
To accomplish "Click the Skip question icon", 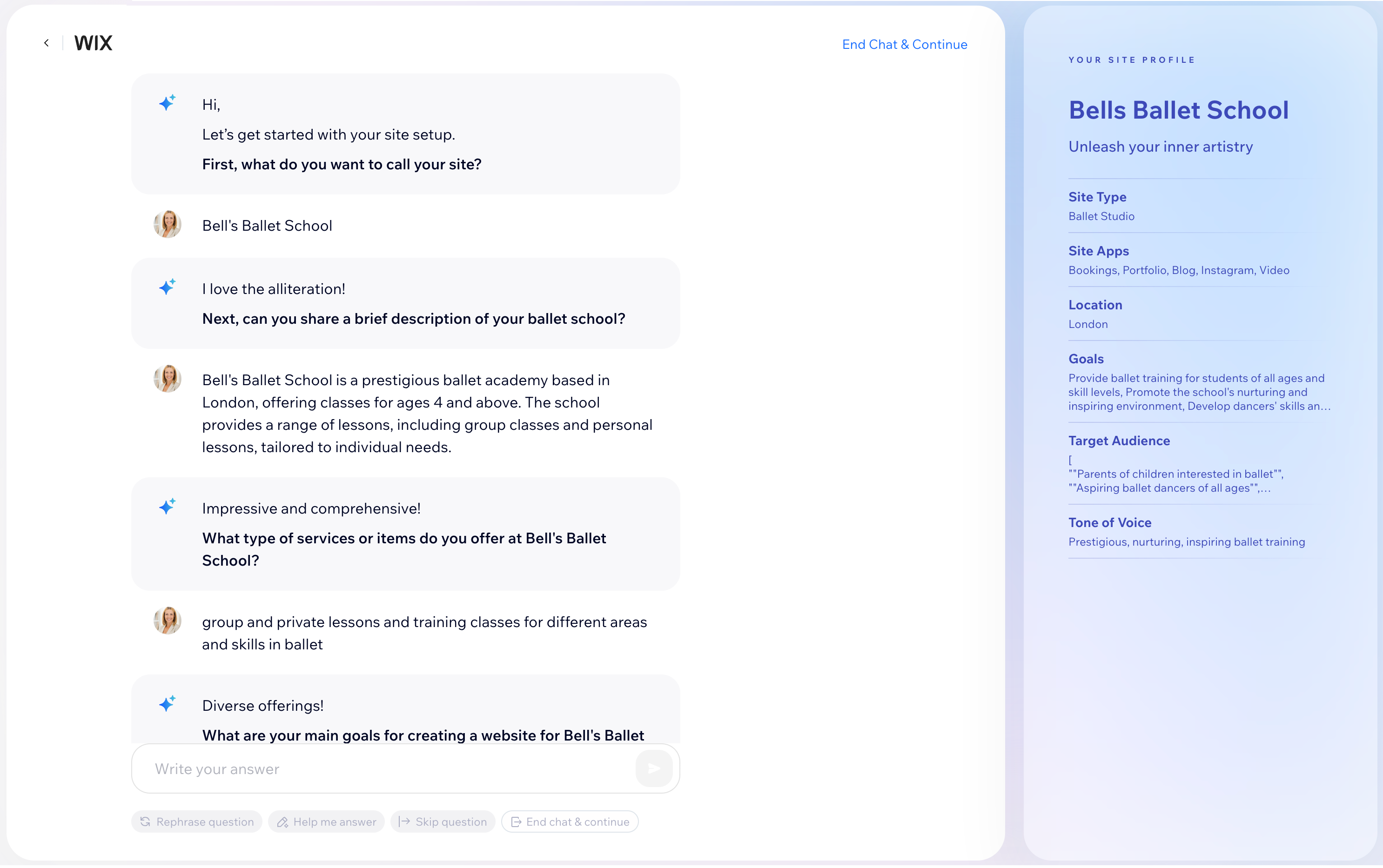I will click(x=408, y=821).
